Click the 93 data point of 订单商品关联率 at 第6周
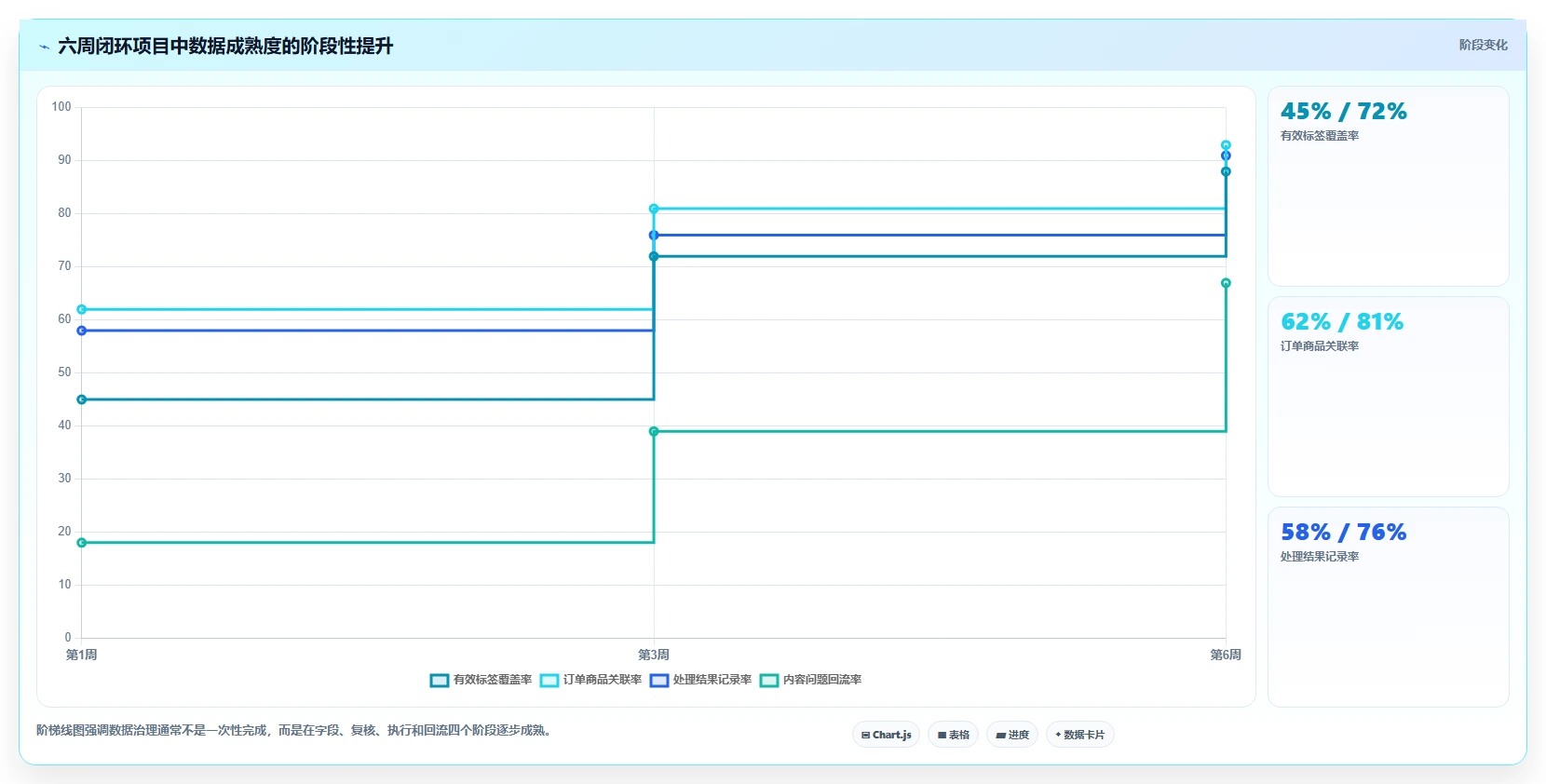 1226,145
